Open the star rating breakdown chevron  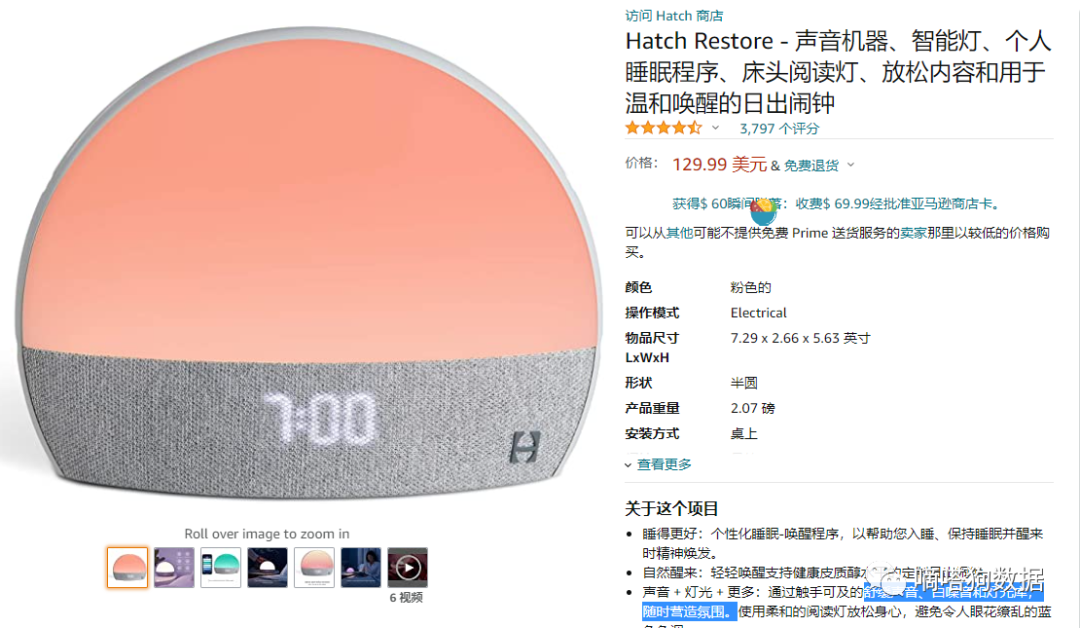coord(716,127)
